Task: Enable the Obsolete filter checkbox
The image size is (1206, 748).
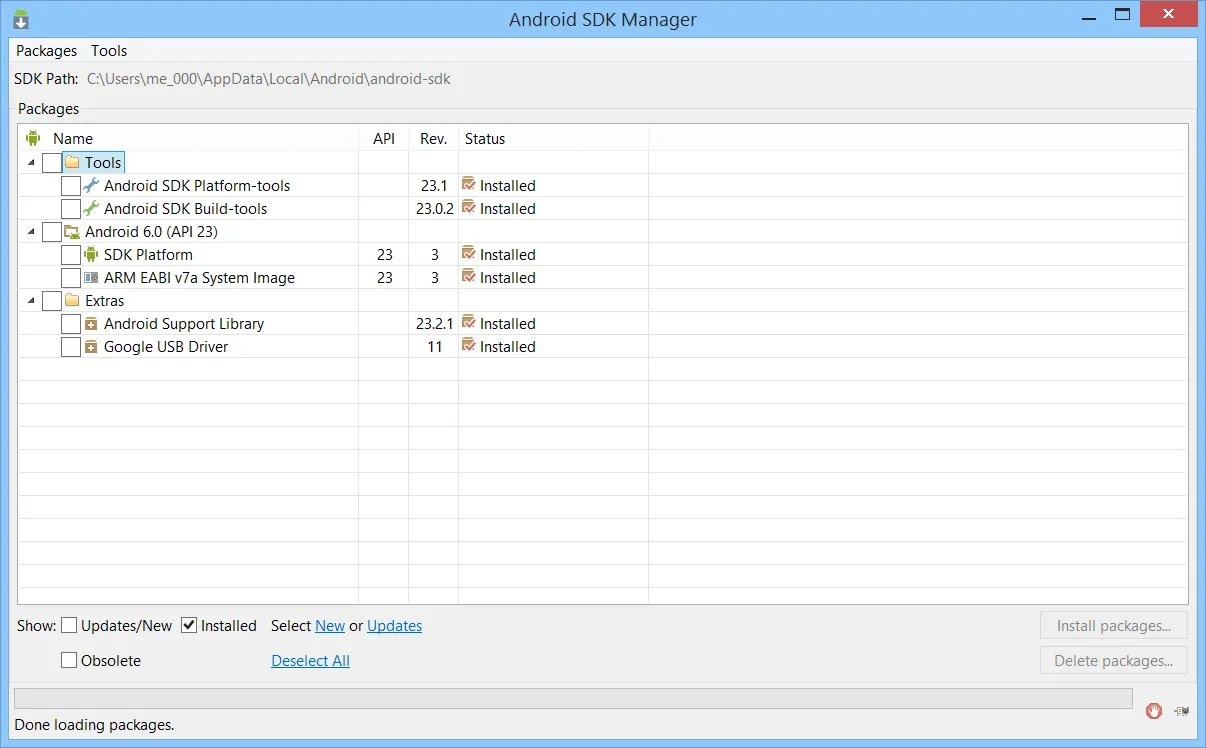Action: point(69,660)
